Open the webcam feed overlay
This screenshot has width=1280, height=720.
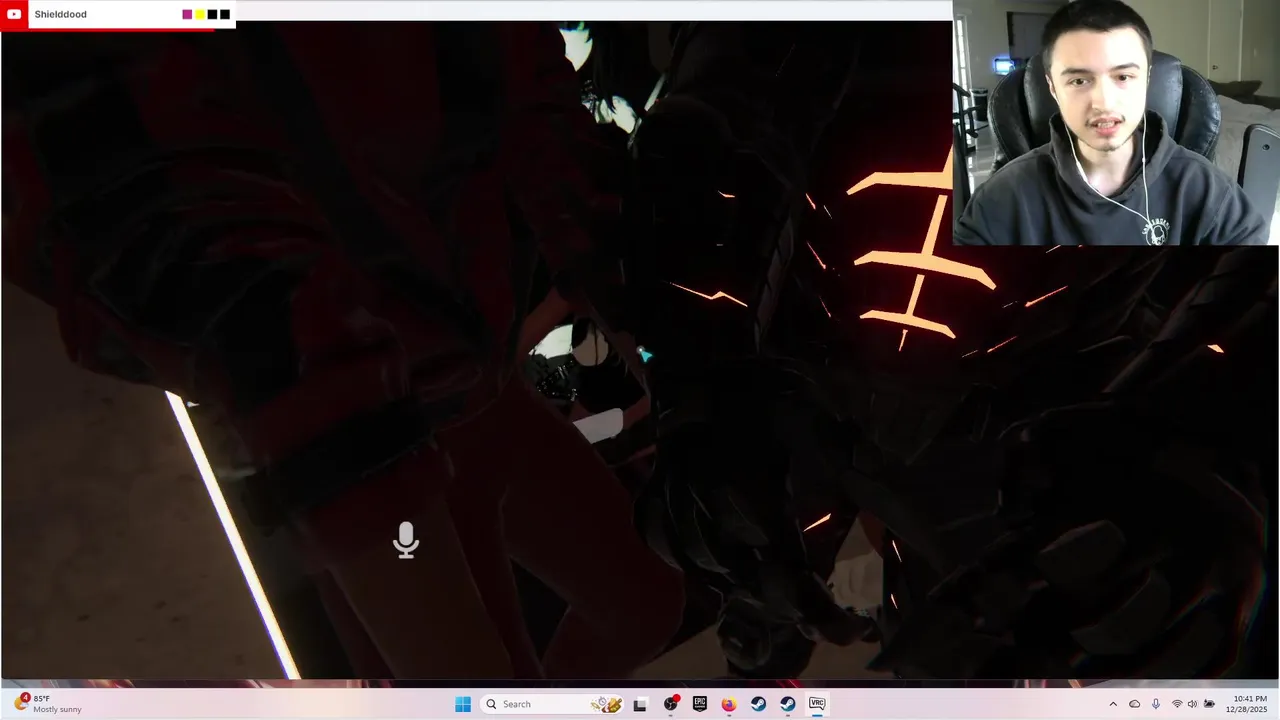1115,122
